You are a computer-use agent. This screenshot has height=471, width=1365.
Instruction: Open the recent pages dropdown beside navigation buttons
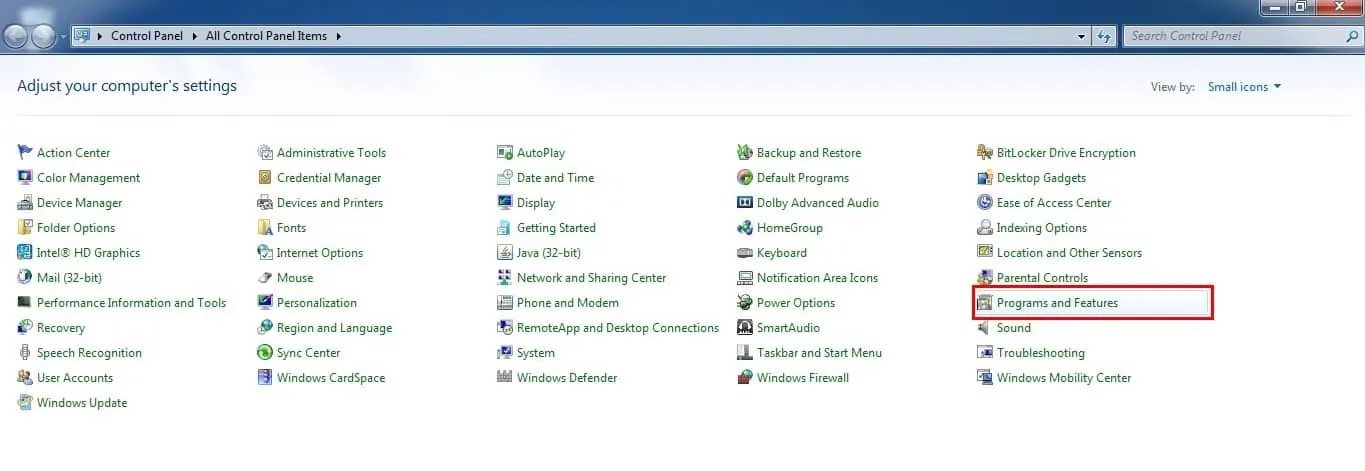[65, 36]
